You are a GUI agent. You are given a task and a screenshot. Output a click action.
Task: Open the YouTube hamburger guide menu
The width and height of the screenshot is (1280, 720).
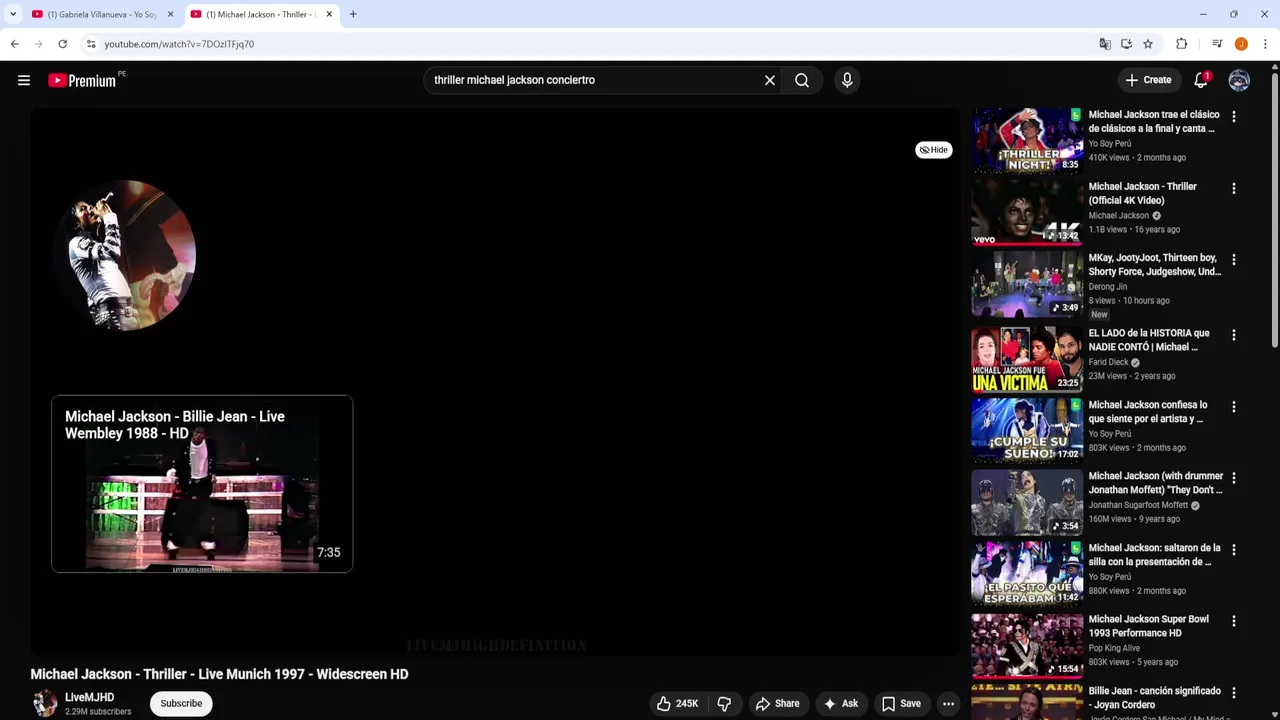tap(24, 80)
